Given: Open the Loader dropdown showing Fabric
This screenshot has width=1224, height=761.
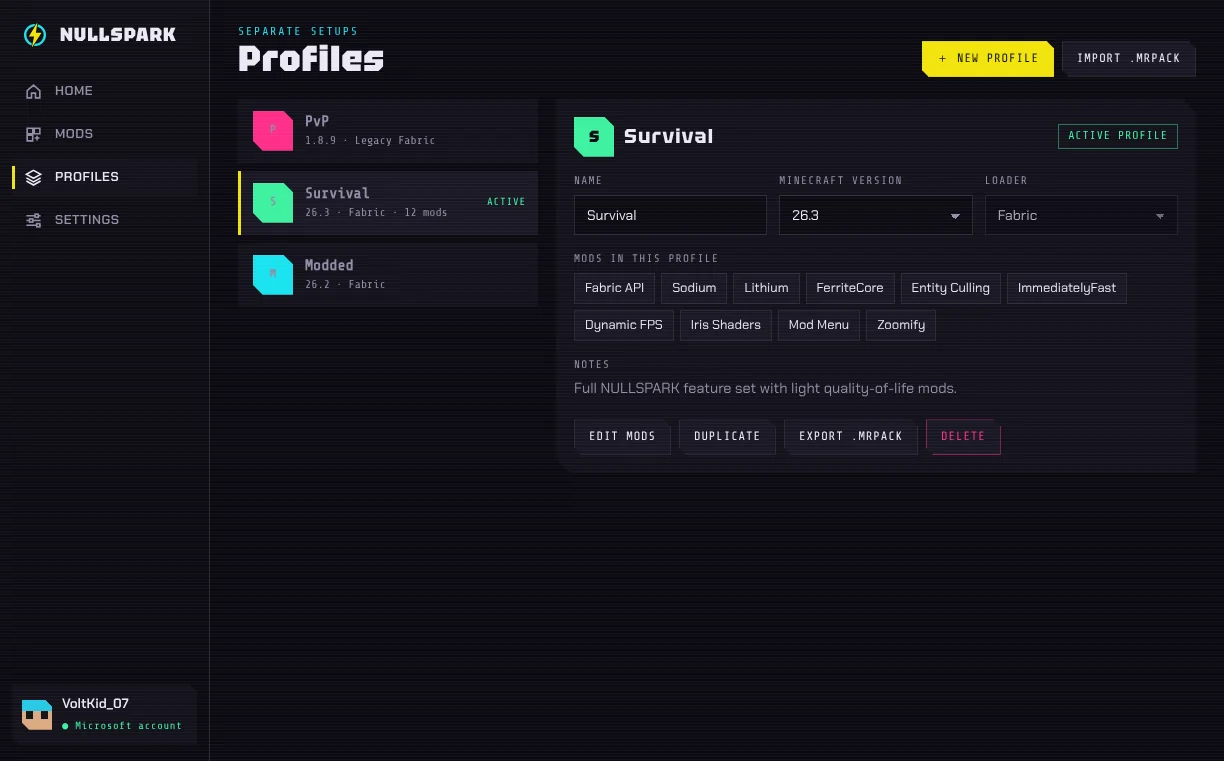Looking at the screenshot, I should 1081,215.
